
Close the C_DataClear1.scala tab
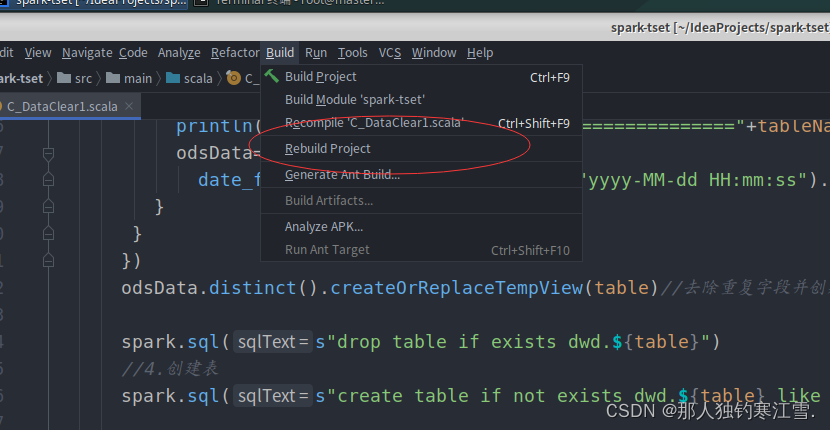[129, 106]
